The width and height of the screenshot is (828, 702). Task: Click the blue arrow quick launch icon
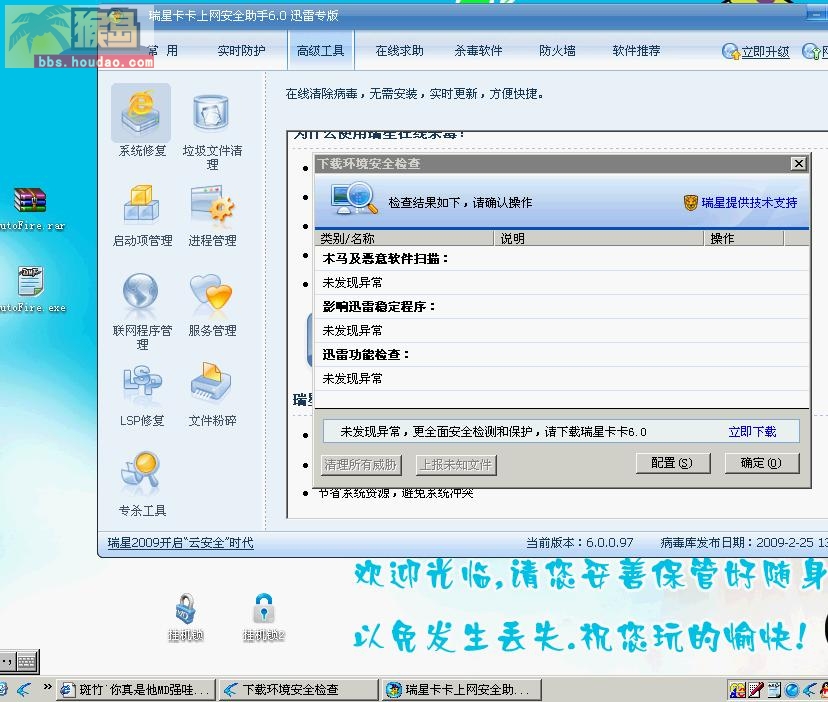click(23, 689)
